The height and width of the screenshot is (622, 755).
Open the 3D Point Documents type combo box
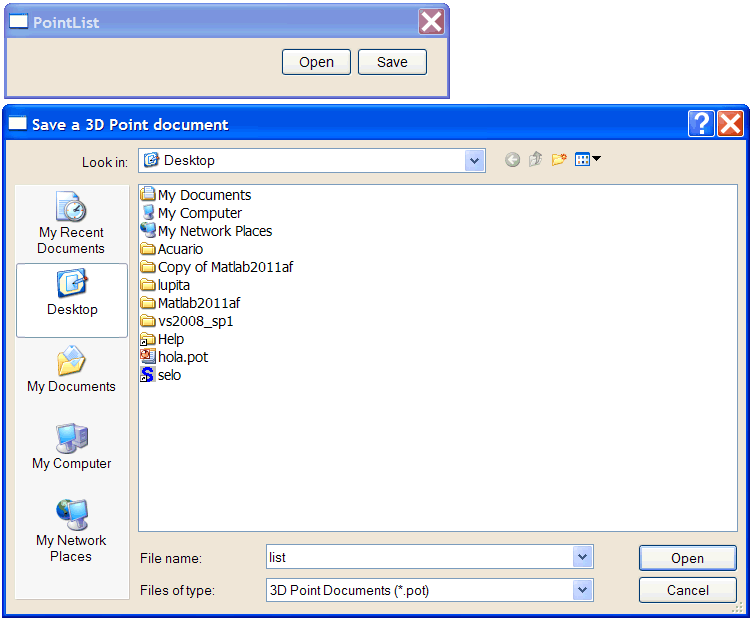tap(430, 590)
